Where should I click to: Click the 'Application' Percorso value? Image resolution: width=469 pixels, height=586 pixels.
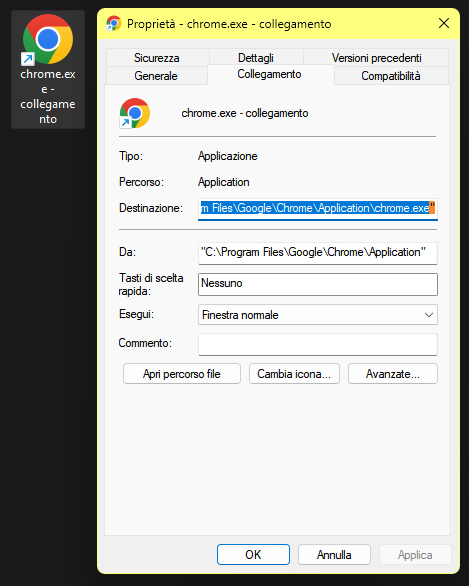(223, 182)
